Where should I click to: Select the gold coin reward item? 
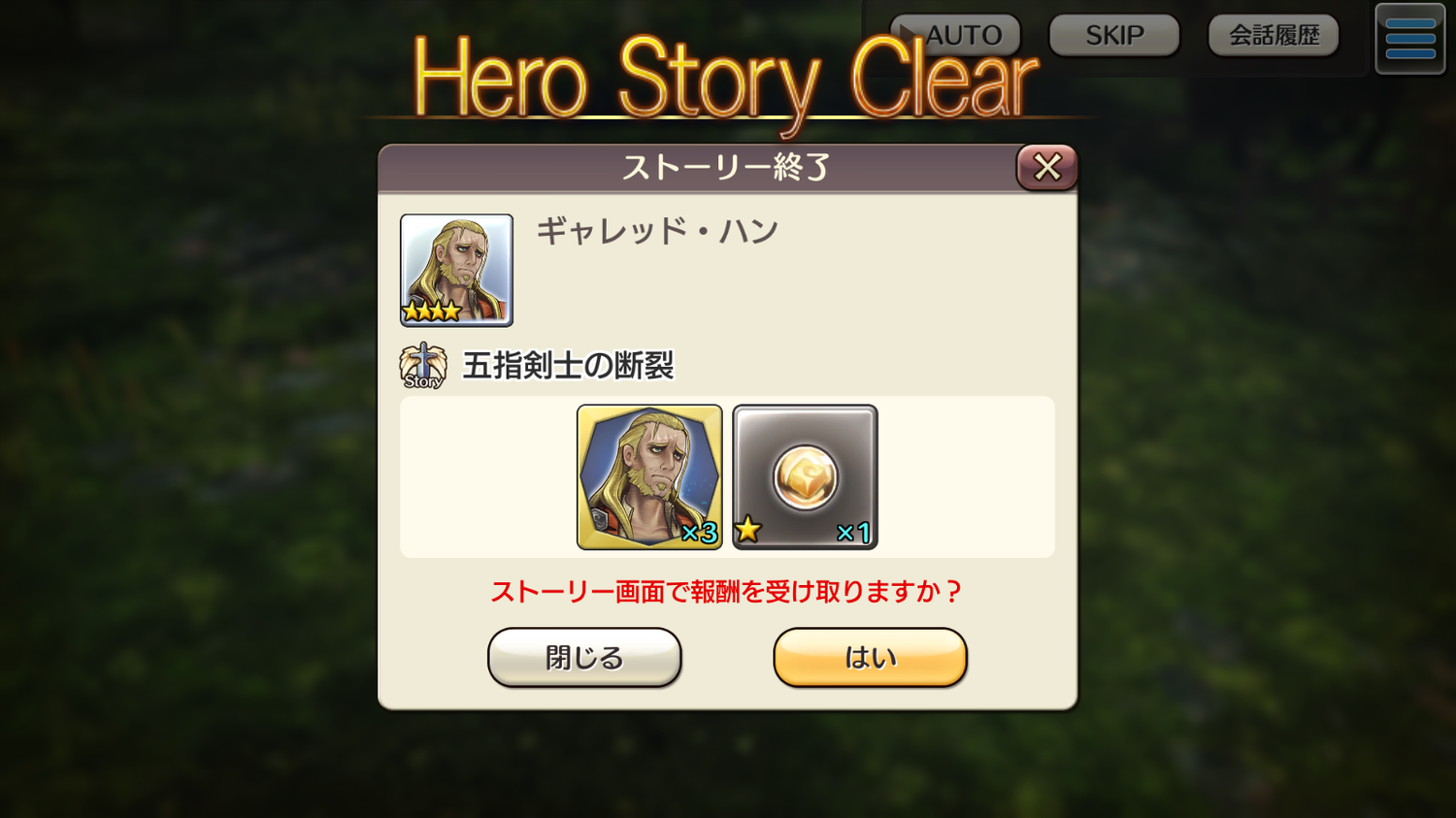805,477
